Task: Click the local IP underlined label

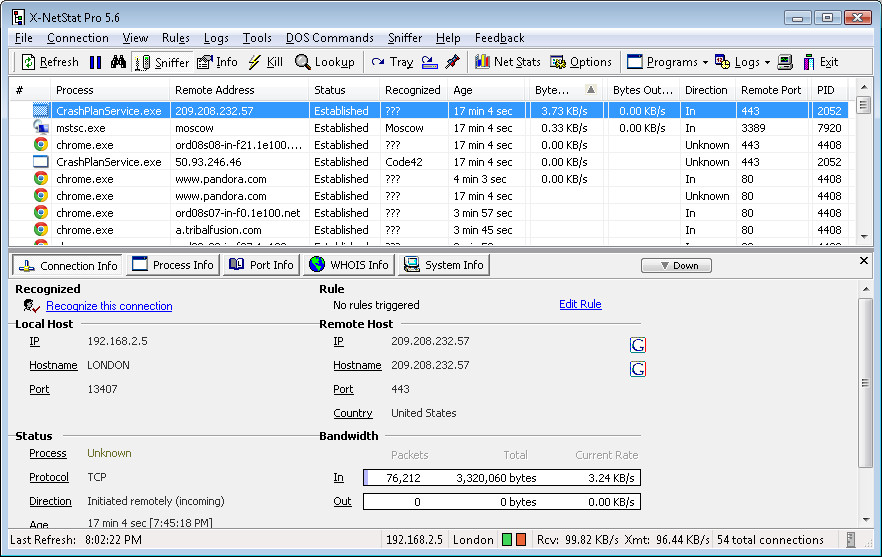Action: [x=34, y=342]
